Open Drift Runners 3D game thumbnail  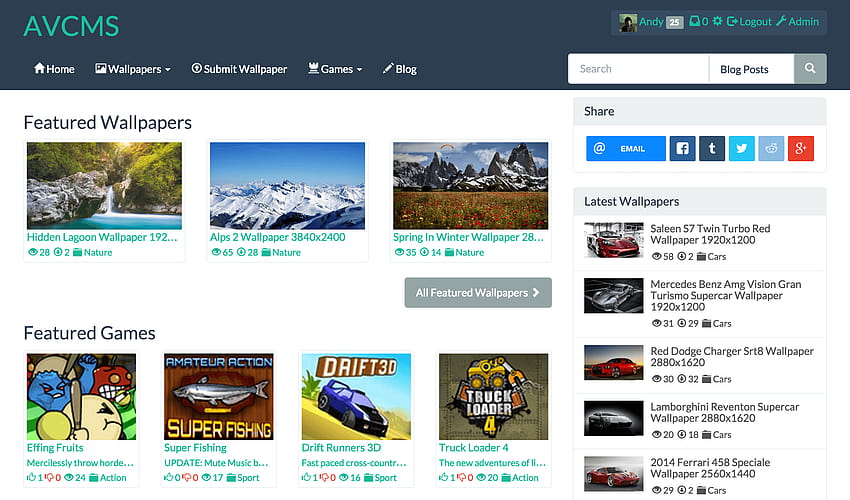pos(356,396)
